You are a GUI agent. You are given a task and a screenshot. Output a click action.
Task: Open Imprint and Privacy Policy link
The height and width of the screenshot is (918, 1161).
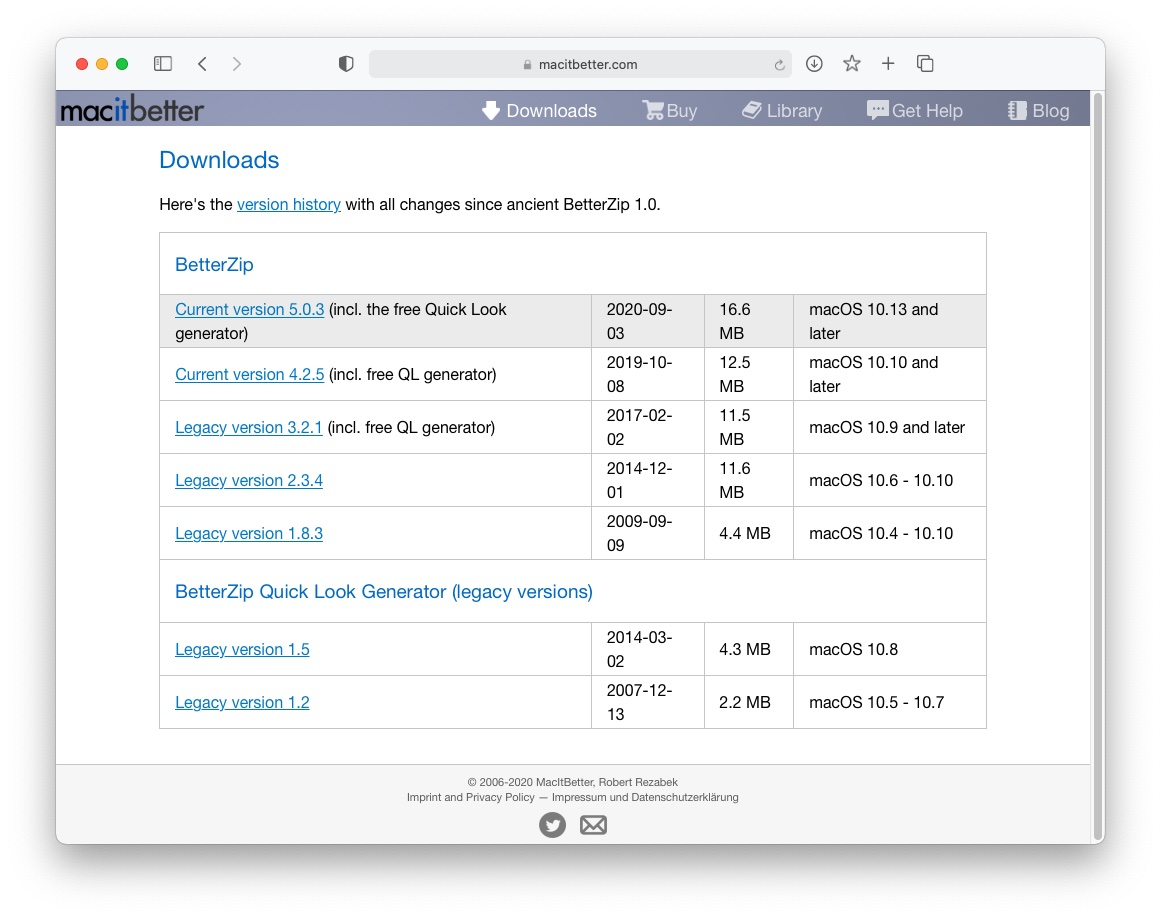click(x=470, y=797)
